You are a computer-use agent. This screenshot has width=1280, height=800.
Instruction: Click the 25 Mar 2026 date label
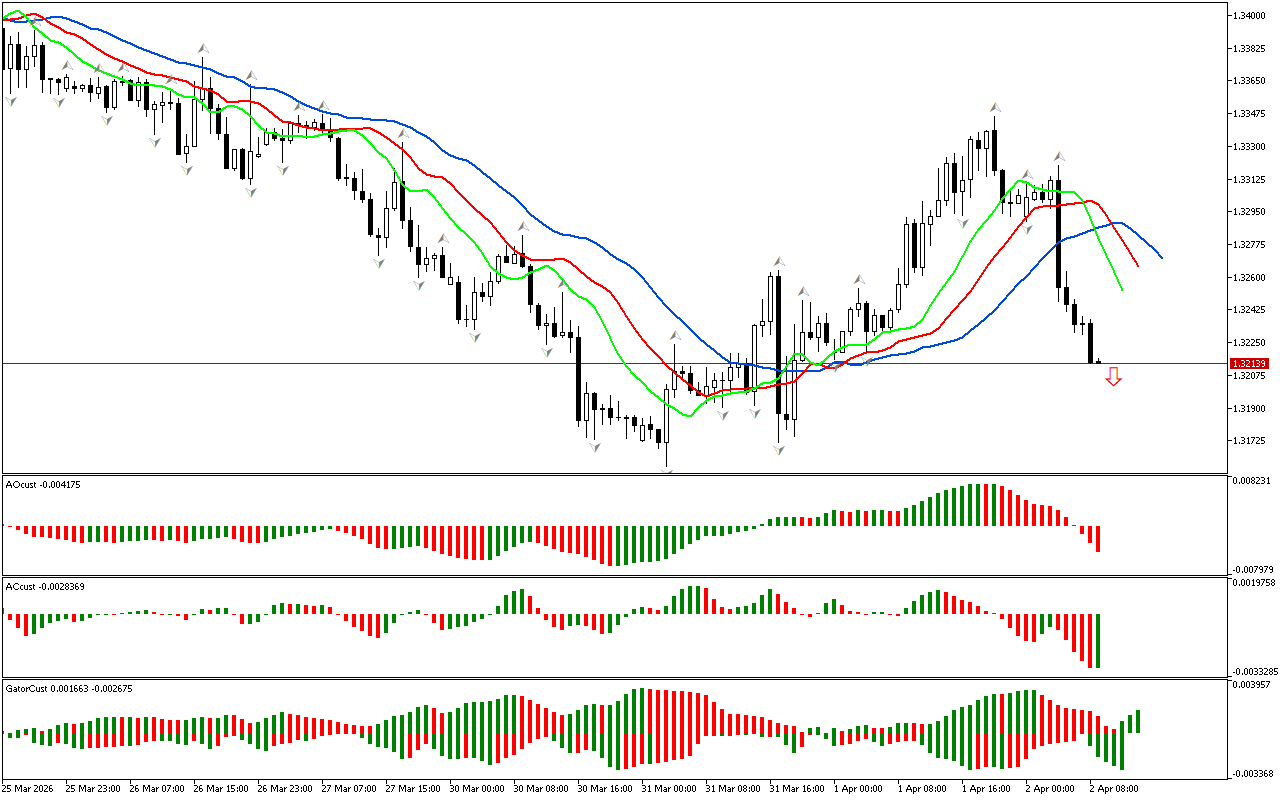(31, 788)
